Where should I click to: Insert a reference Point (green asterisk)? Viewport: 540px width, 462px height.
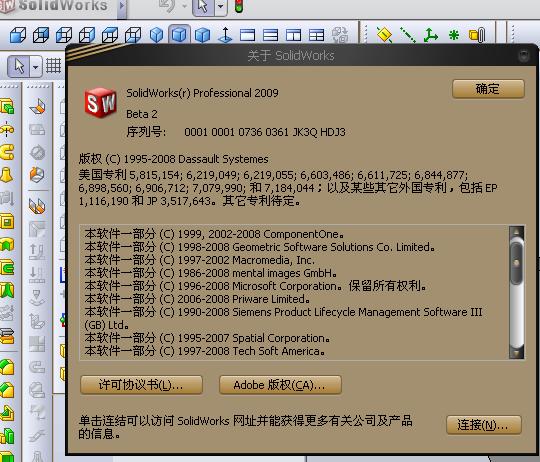tap(454, 35)
